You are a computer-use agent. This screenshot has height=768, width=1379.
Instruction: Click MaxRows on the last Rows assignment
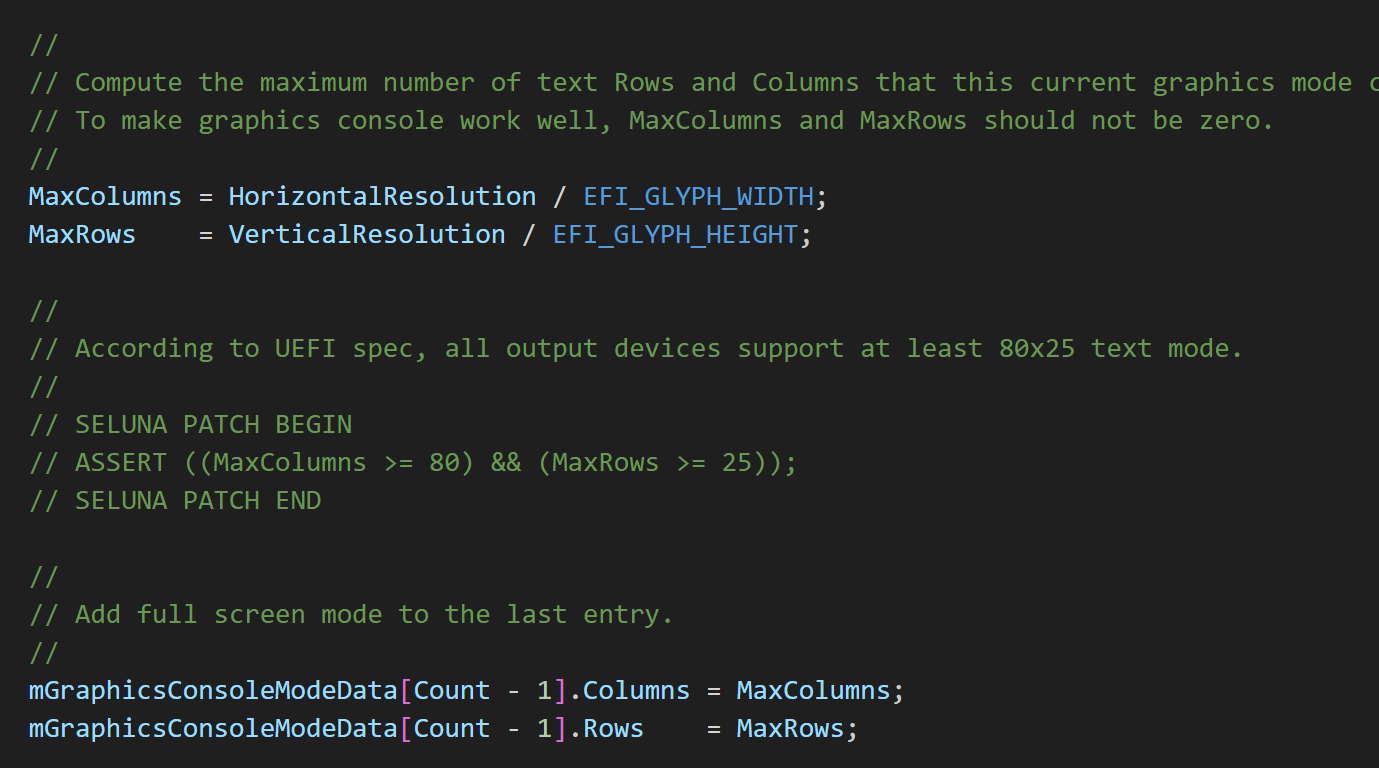(x=790, y=728)
